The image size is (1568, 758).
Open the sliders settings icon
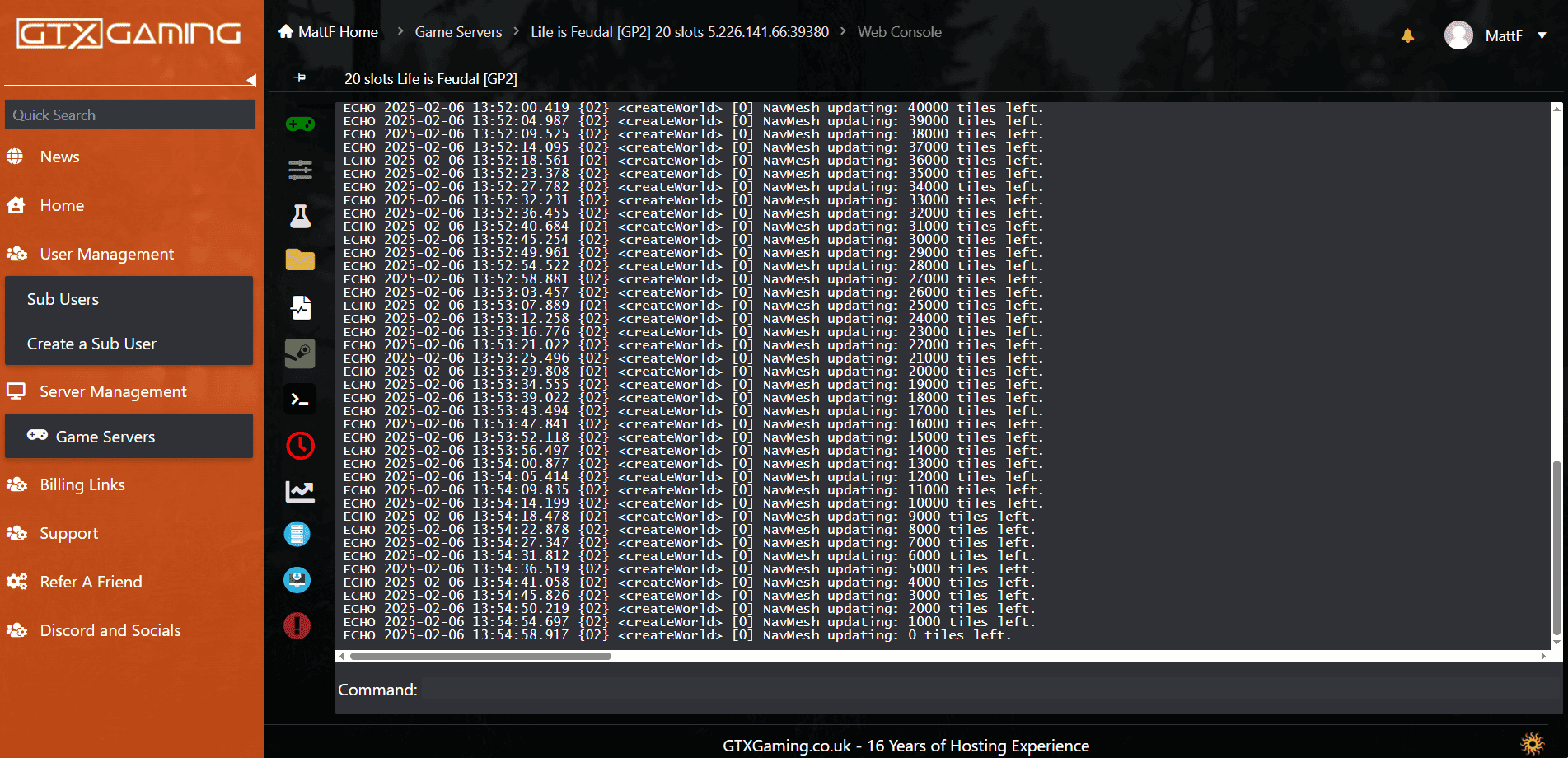click(x=300, y=171)
